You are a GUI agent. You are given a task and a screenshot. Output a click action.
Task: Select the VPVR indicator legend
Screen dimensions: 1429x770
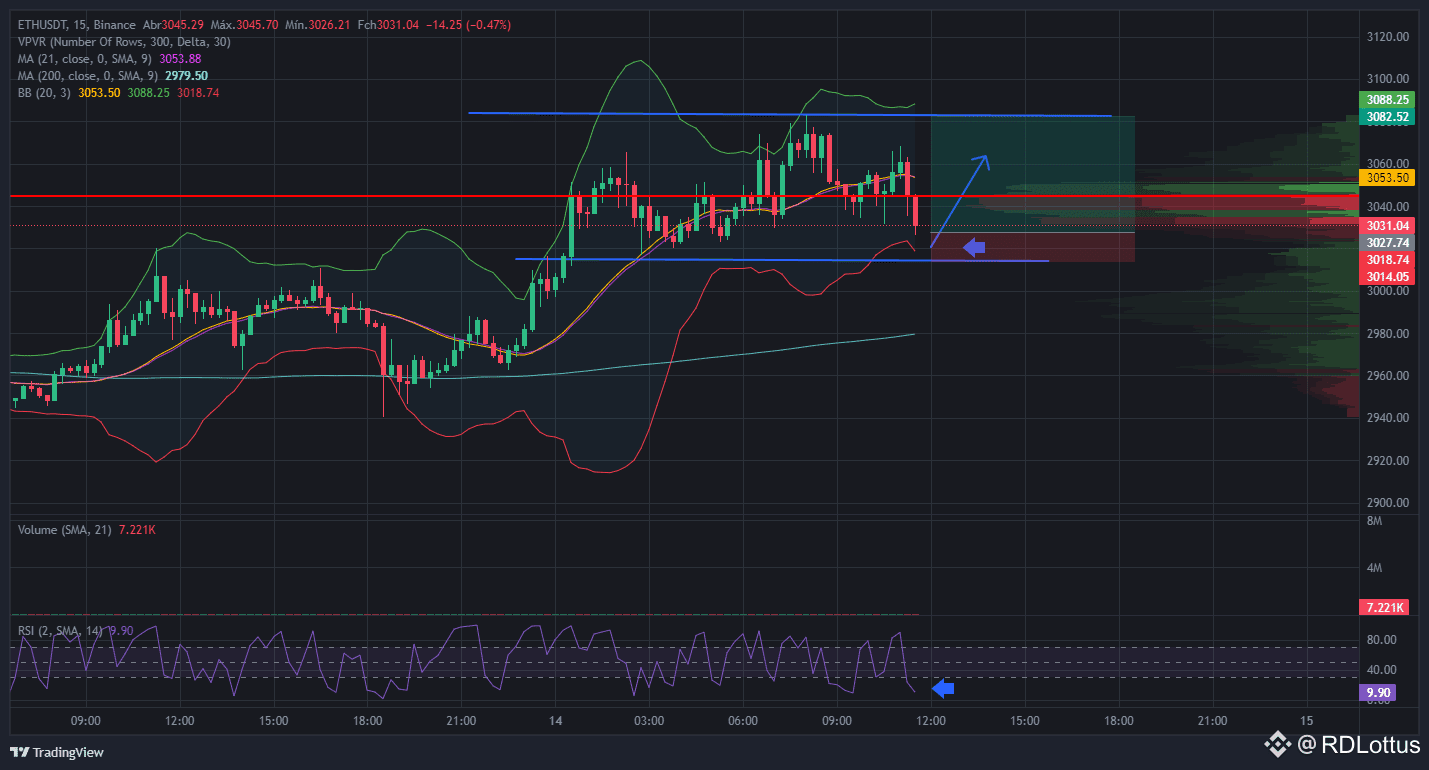(x=124, y=41)
